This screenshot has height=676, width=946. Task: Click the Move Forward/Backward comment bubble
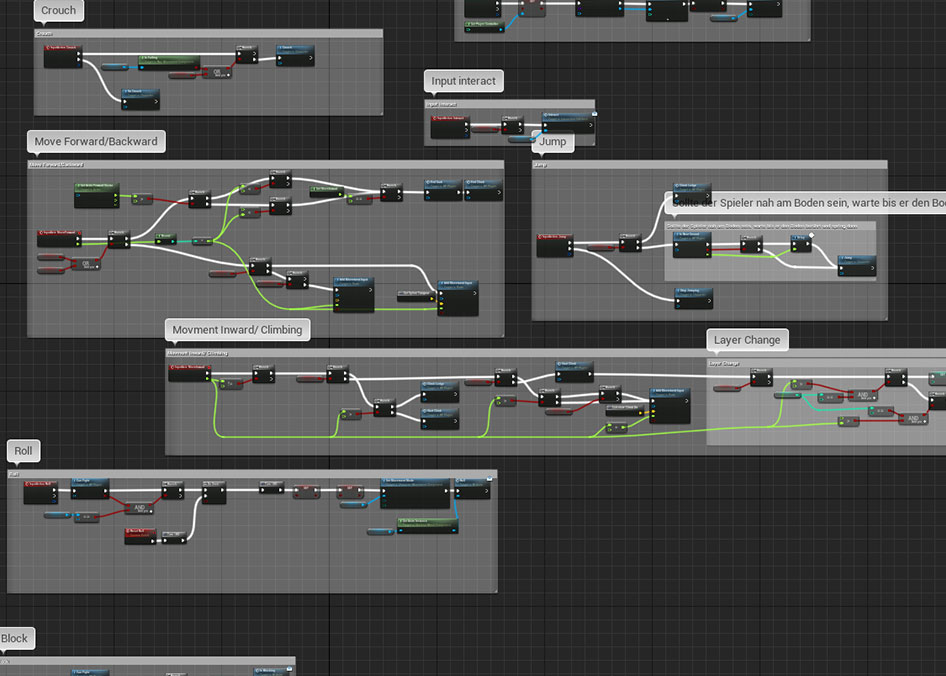96,142
